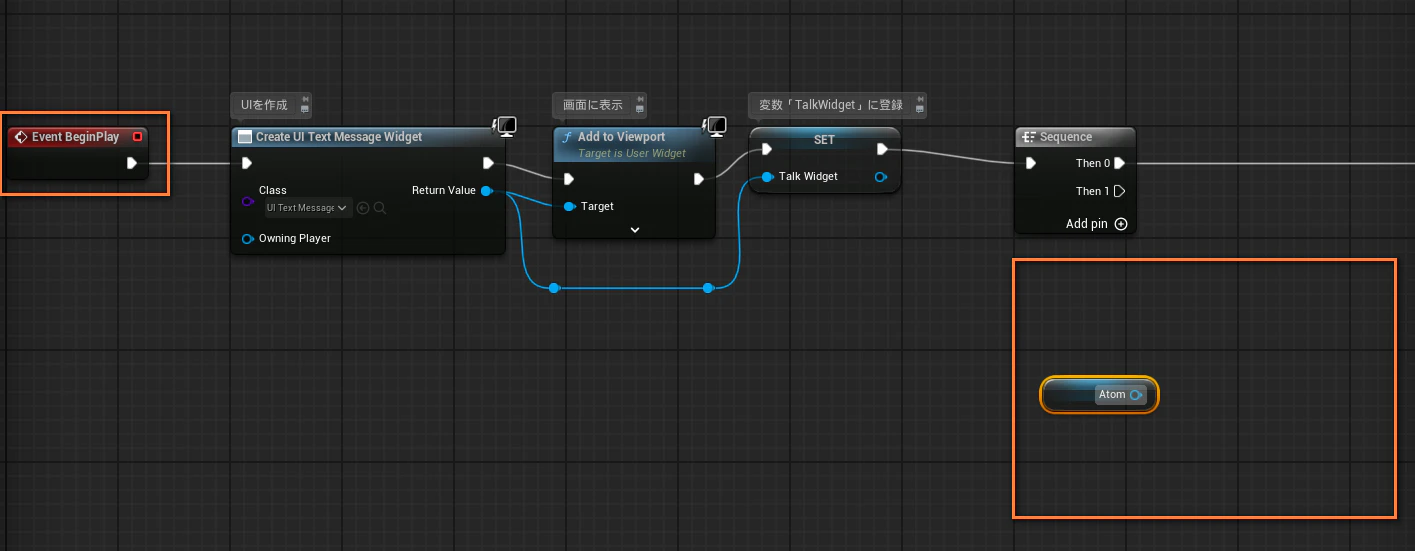Click Talk Widget output pin on SET

(881, 177)
